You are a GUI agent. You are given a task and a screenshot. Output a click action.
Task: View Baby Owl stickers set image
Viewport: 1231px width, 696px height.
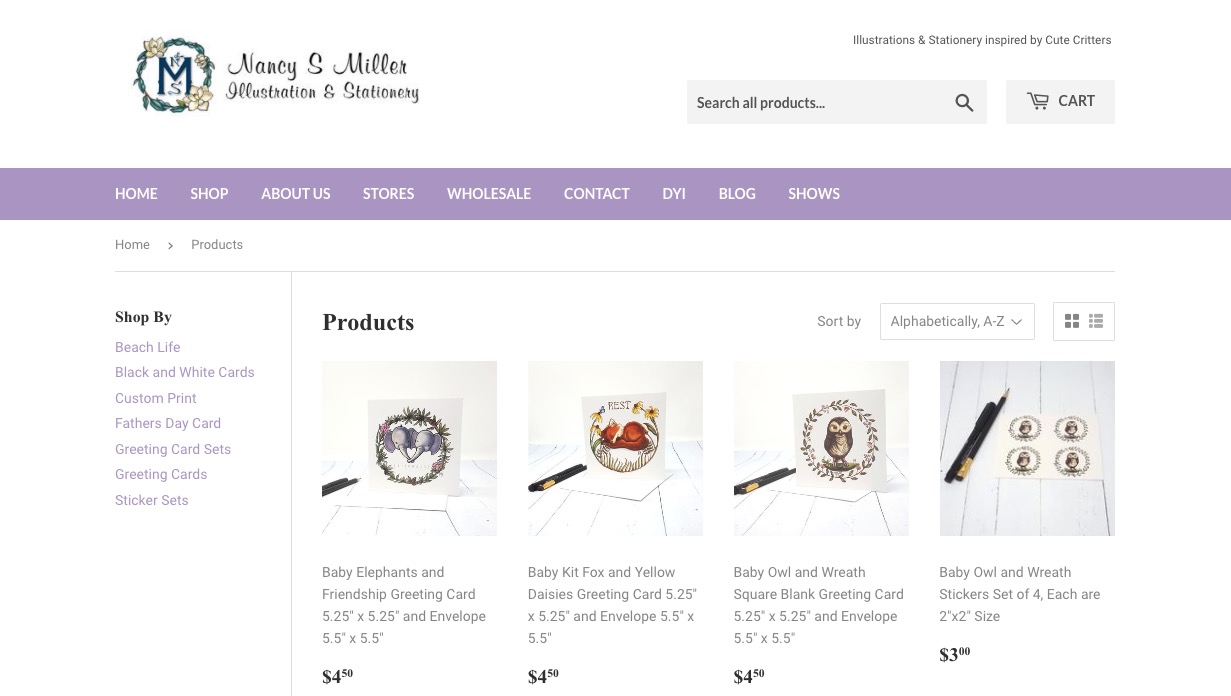pyautogui.click(x=1027, y=448)
